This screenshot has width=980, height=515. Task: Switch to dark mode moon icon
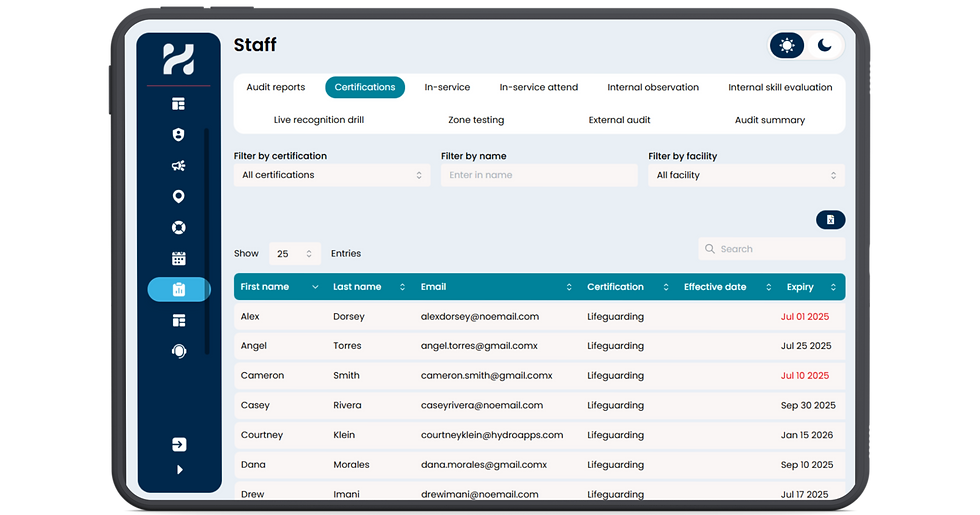pos(824,46)
